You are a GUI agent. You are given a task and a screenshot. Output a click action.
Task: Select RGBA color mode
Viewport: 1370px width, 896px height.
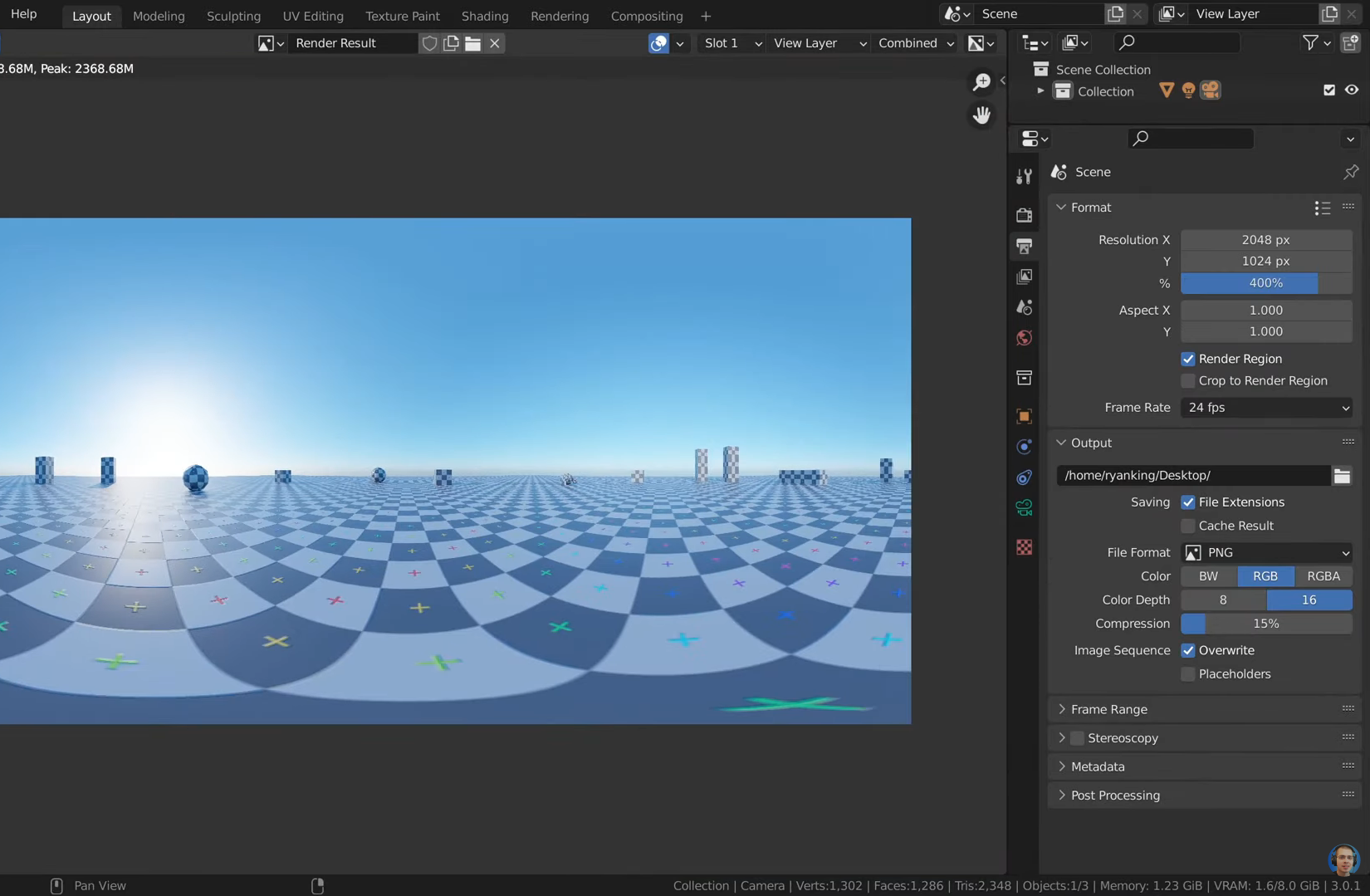(1324, 576)
